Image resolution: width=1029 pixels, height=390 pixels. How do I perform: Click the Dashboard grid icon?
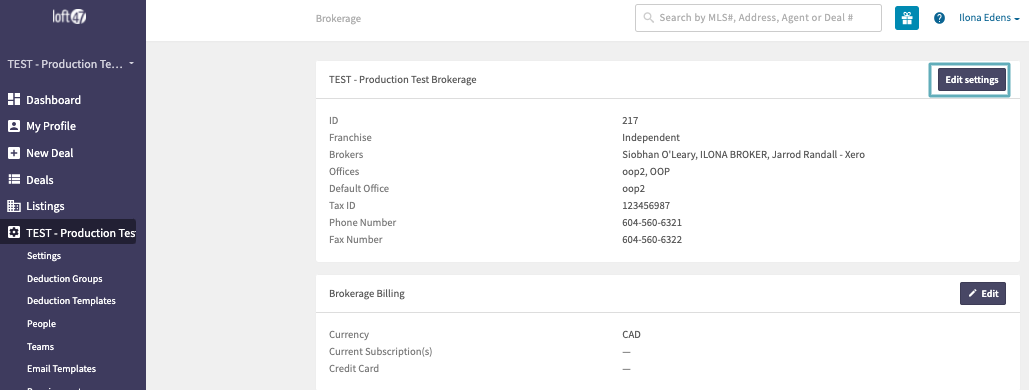14,100
